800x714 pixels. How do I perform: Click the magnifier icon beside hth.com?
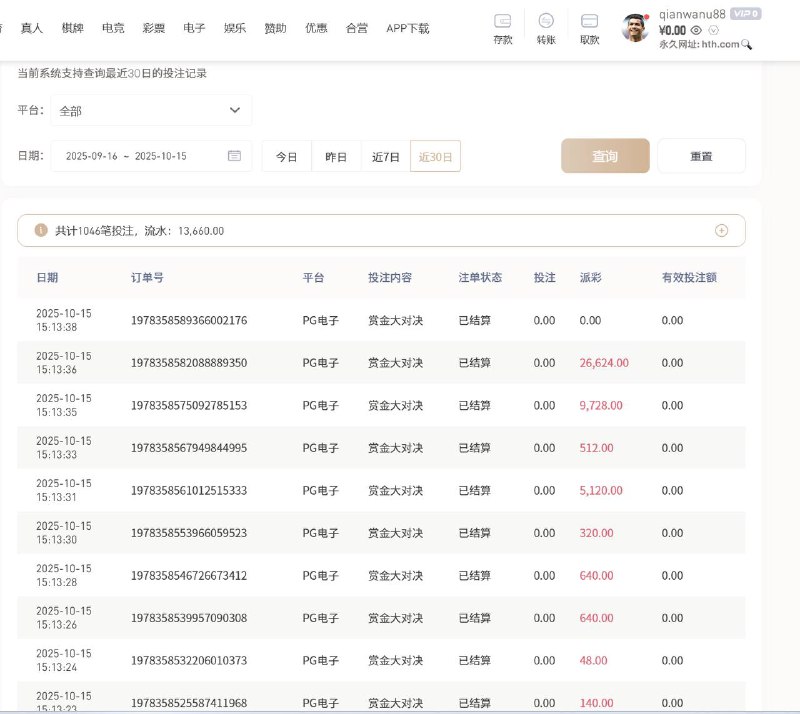pyautogui.click(x=746, y=45)
